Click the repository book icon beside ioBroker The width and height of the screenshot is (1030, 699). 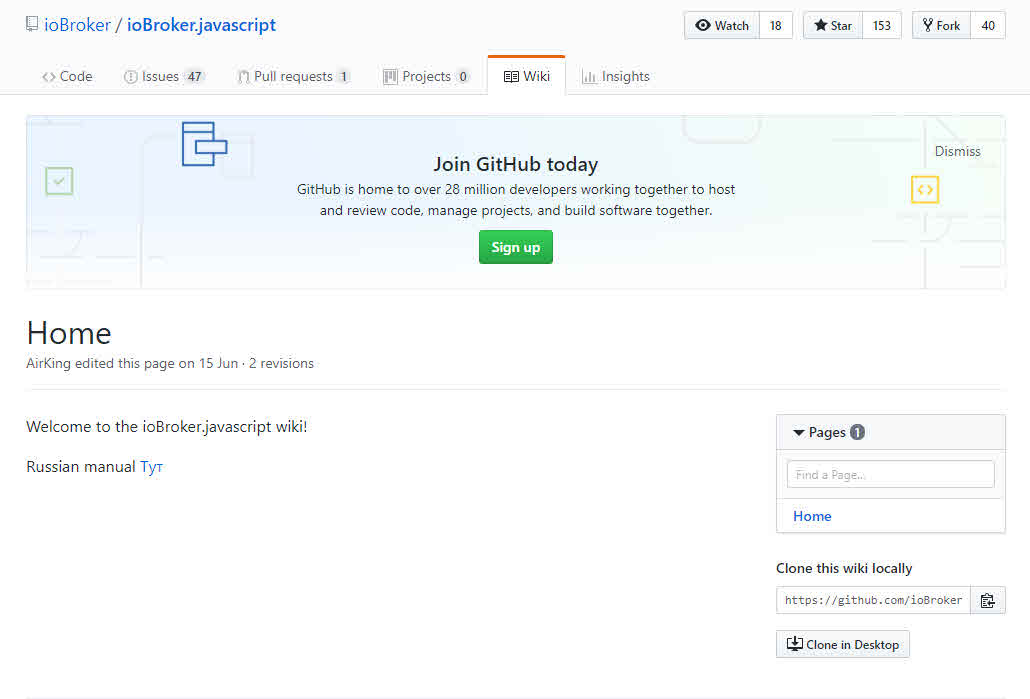click(x=32, y=24)
